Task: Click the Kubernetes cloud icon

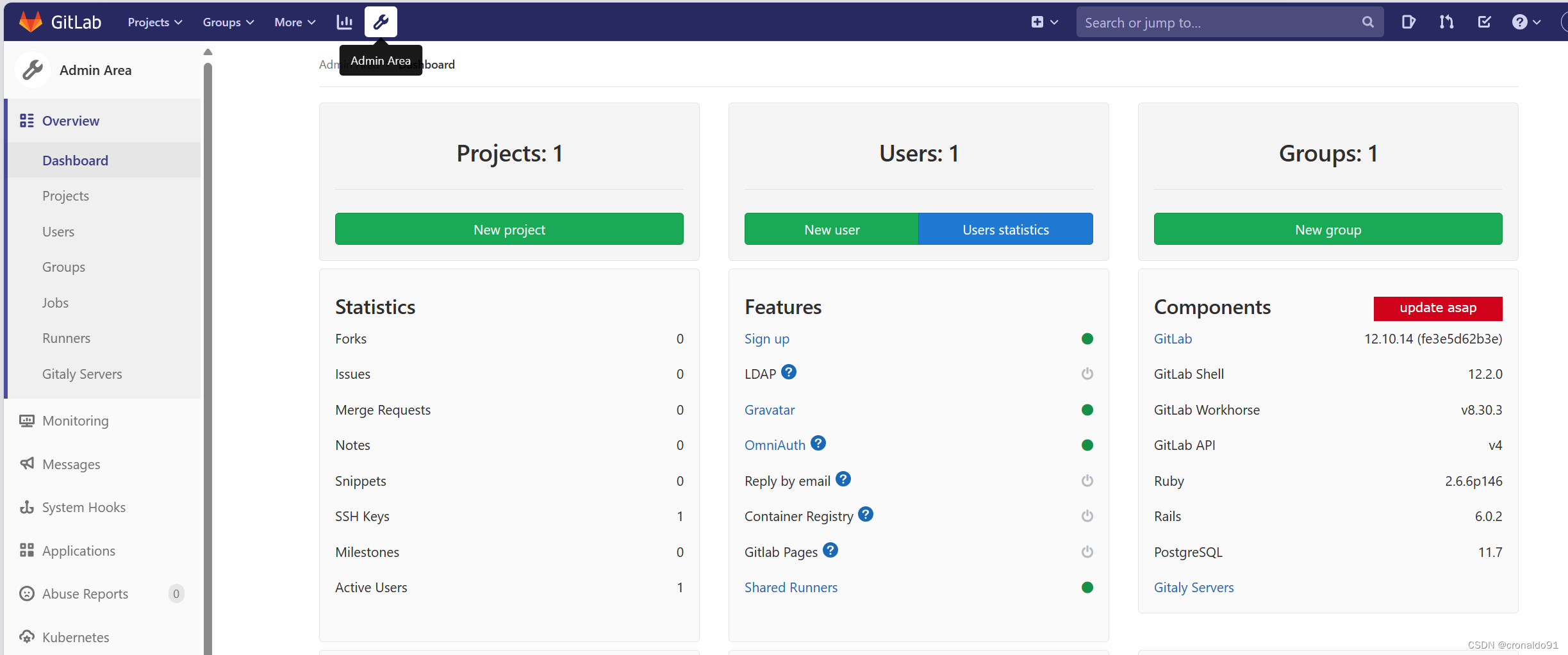Action: pos(26,636)
